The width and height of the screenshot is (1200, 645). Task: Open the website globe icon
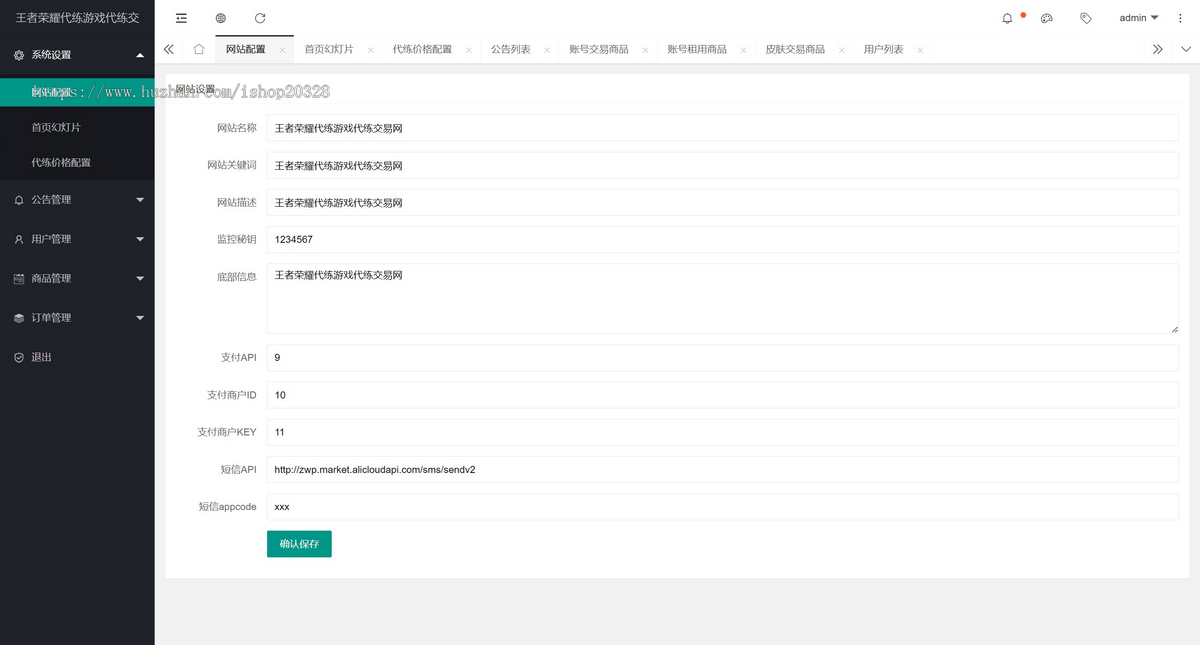point(220,18)
